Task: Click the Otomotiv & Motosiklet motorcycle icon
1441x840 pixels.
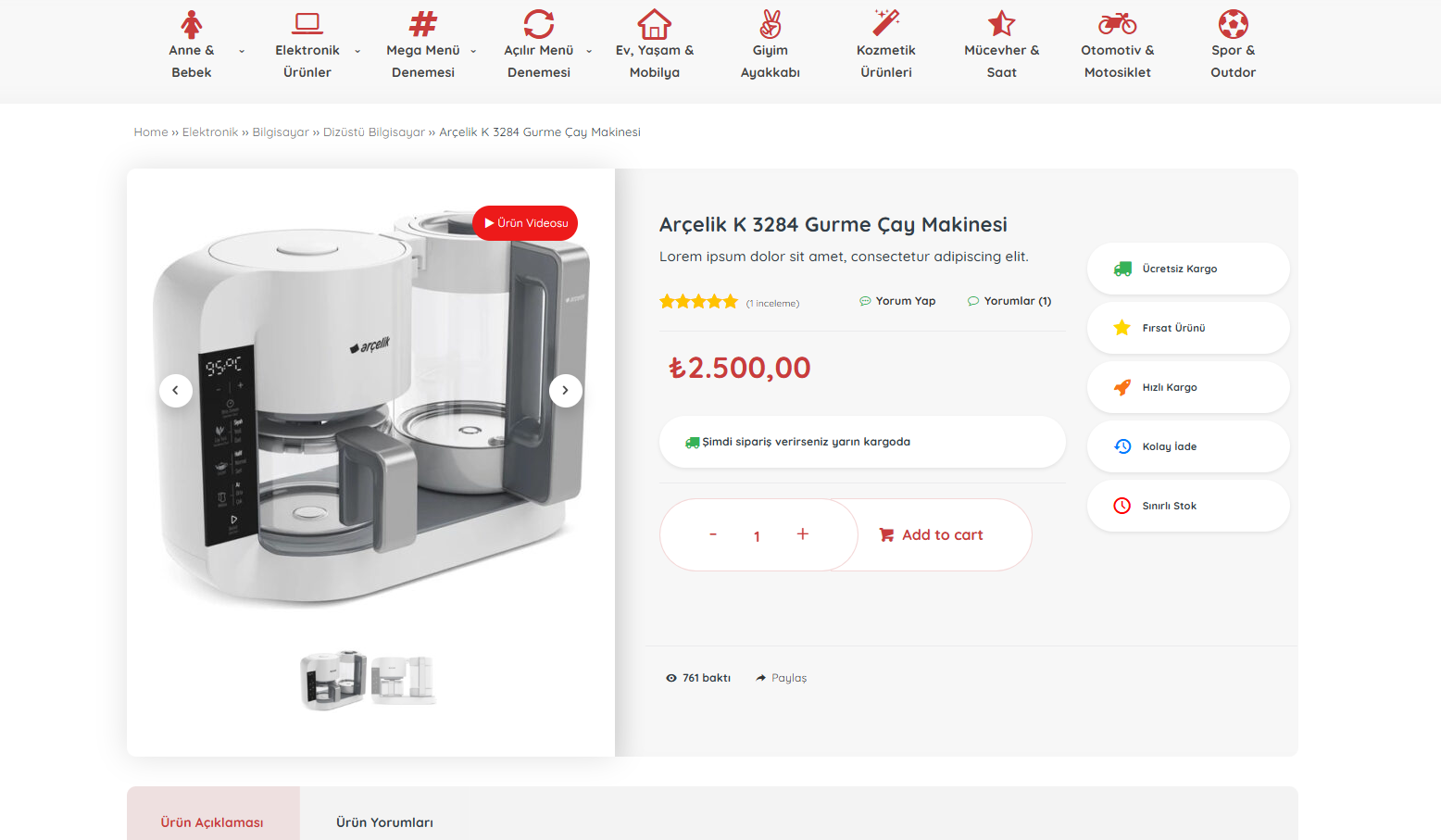Action: tap(1117, 24)
